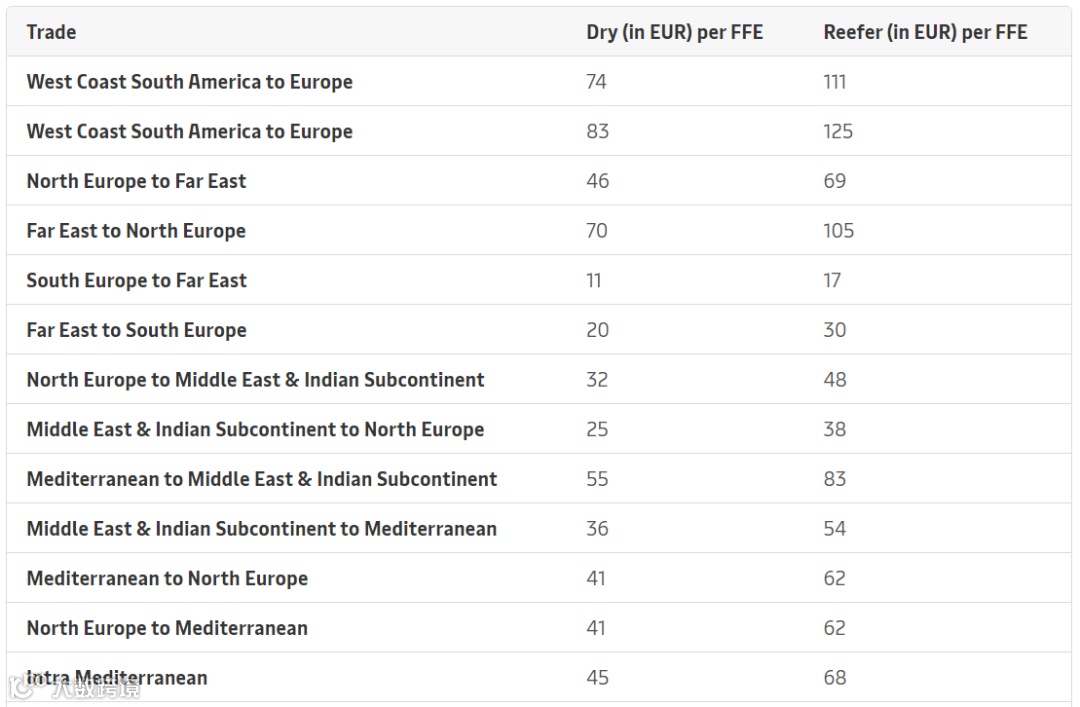Select the North Europe to Far East row label

pos(136,181)
